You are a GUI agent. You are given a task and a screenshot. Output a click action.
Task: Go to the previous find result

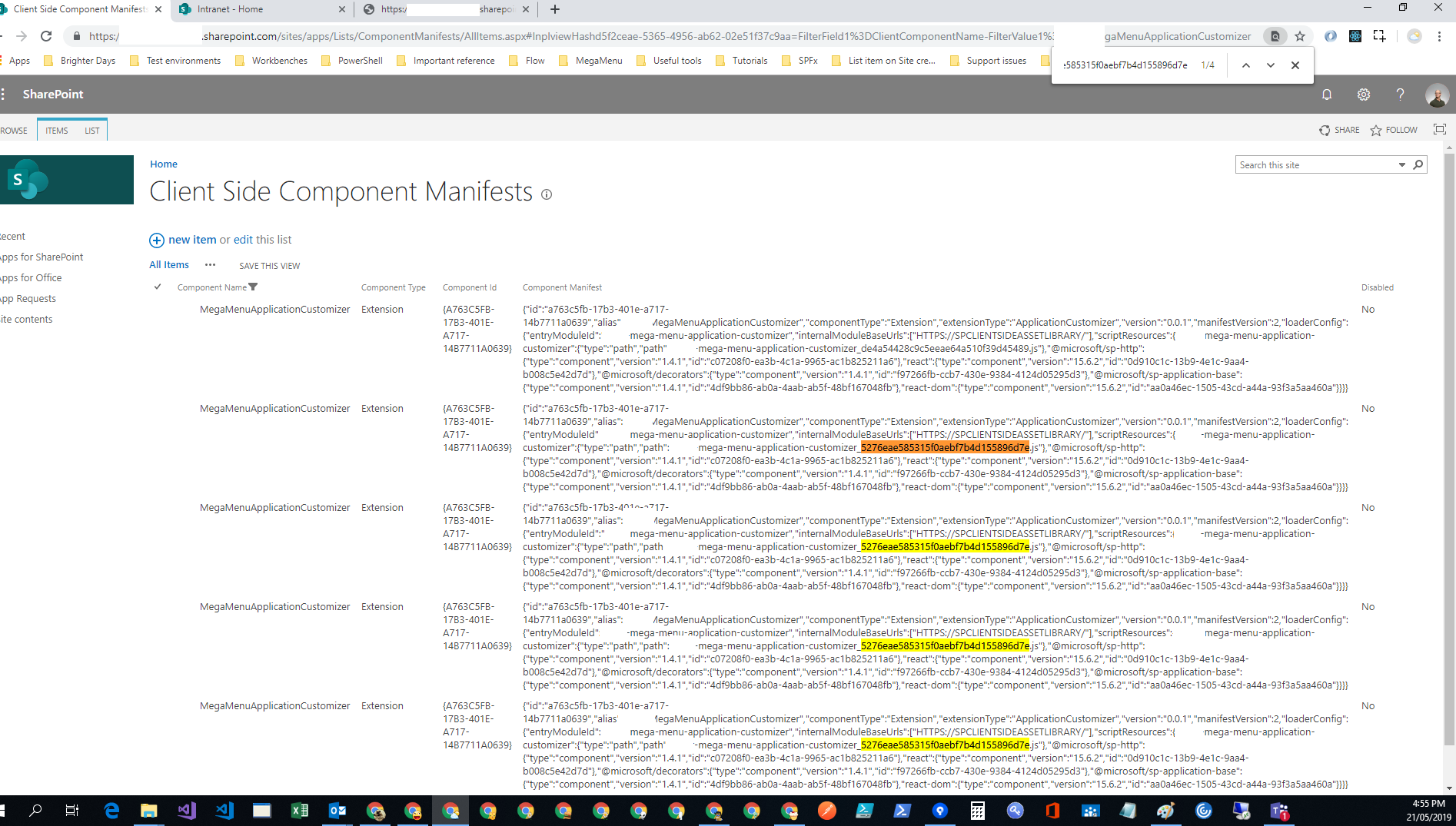tap(1245, 65)
